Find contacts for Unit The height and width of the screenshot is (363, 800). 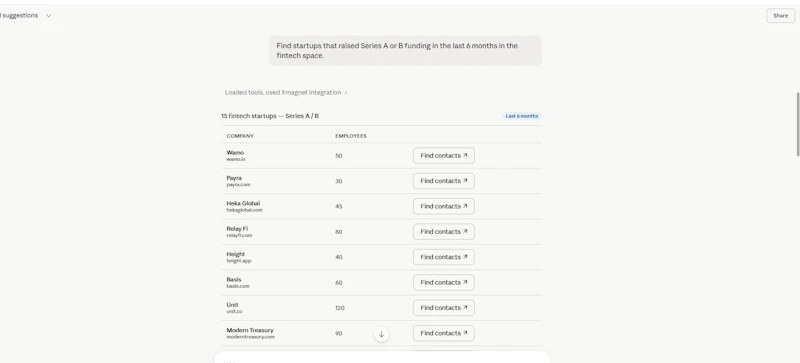coord(443,308)
